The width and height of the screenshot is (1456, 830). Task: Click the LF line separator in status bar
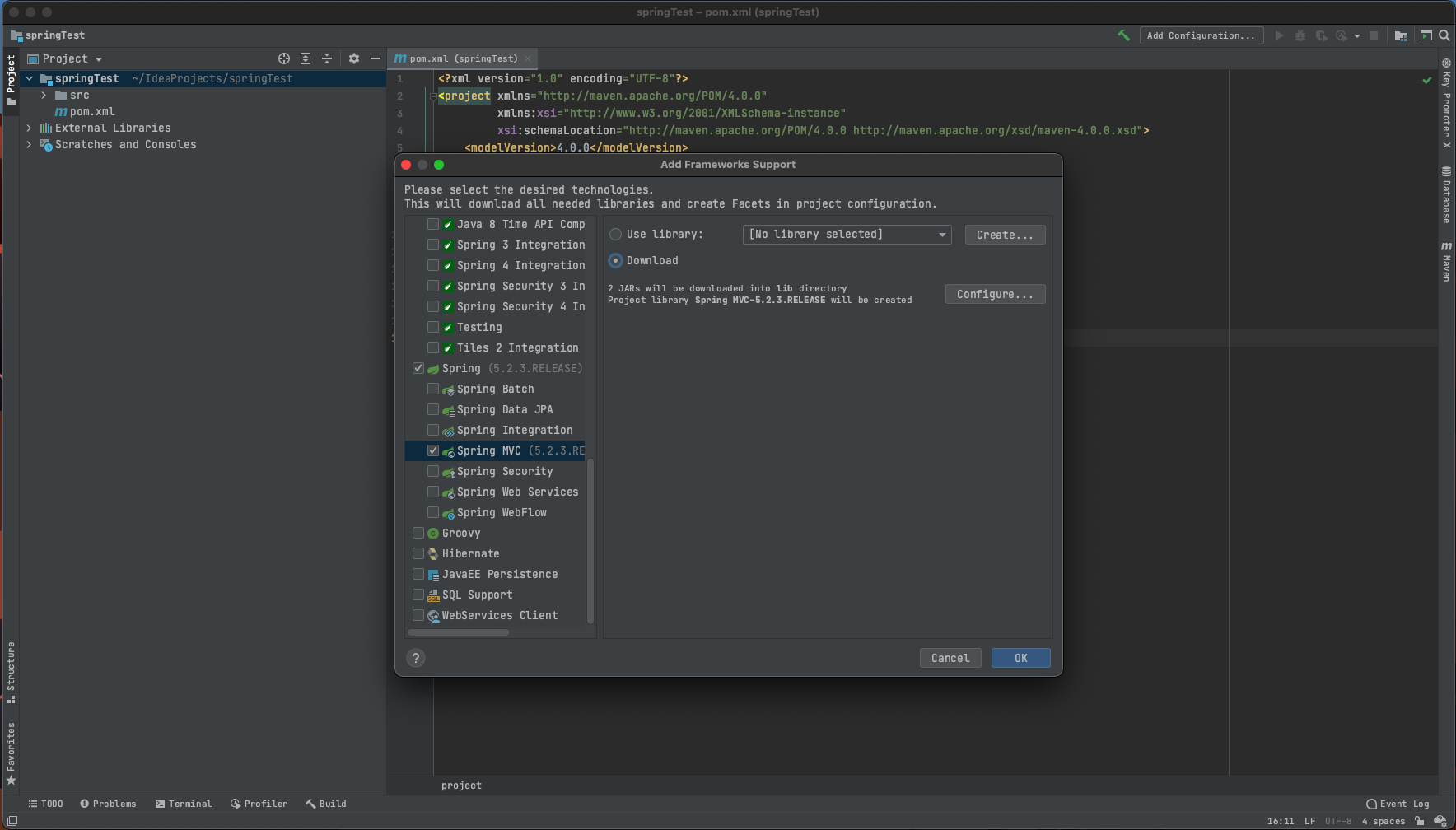click(x=1309, y=821)
